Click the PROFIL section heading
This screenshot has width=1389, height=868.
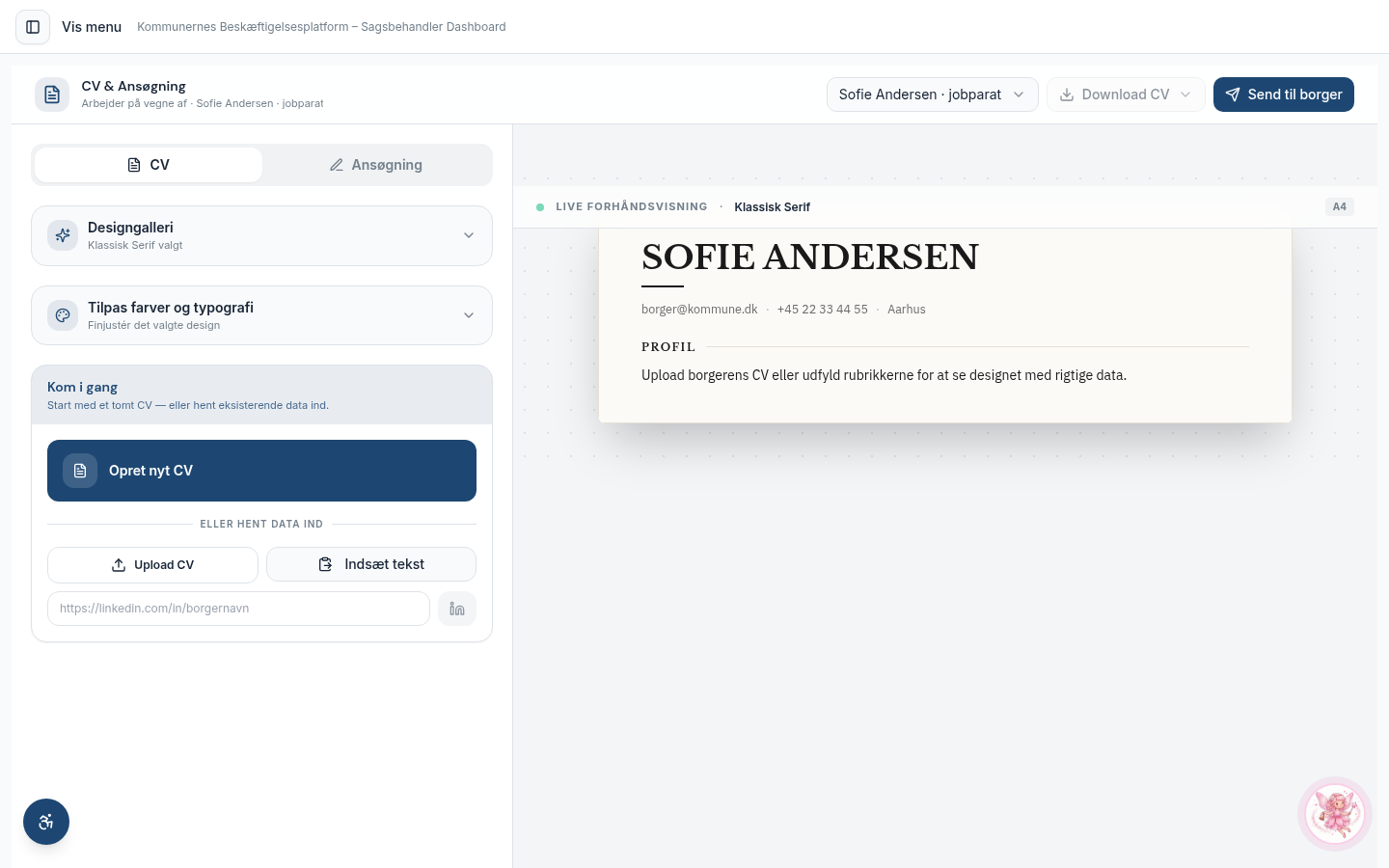(668, 347)
